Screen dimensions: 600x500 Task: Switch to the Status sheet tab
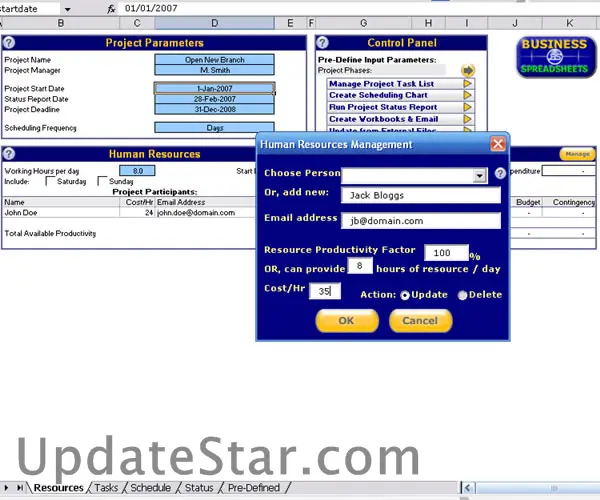click(199, 488)
